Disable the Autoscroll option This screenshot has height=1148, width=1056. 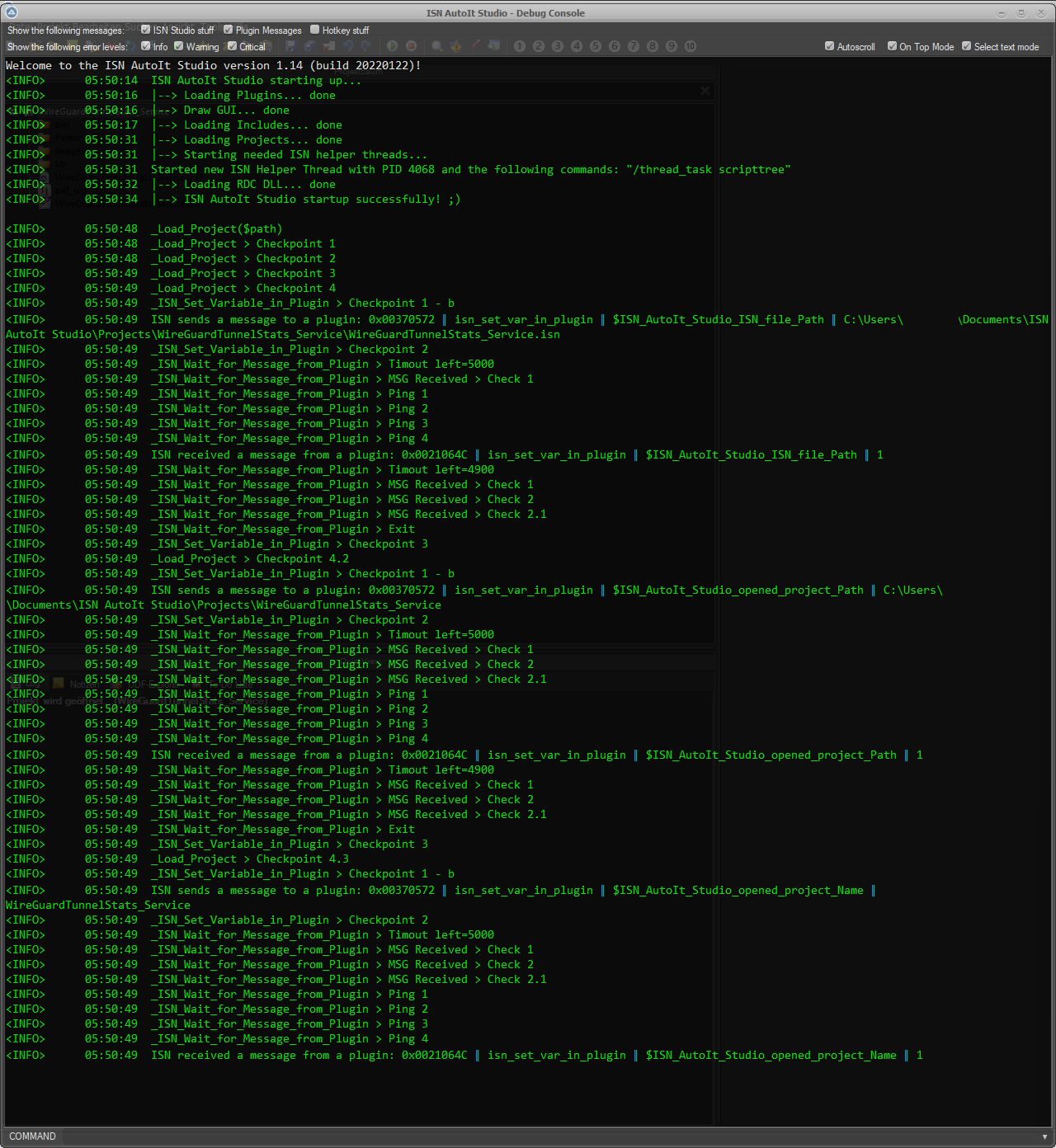coord(830,46)
